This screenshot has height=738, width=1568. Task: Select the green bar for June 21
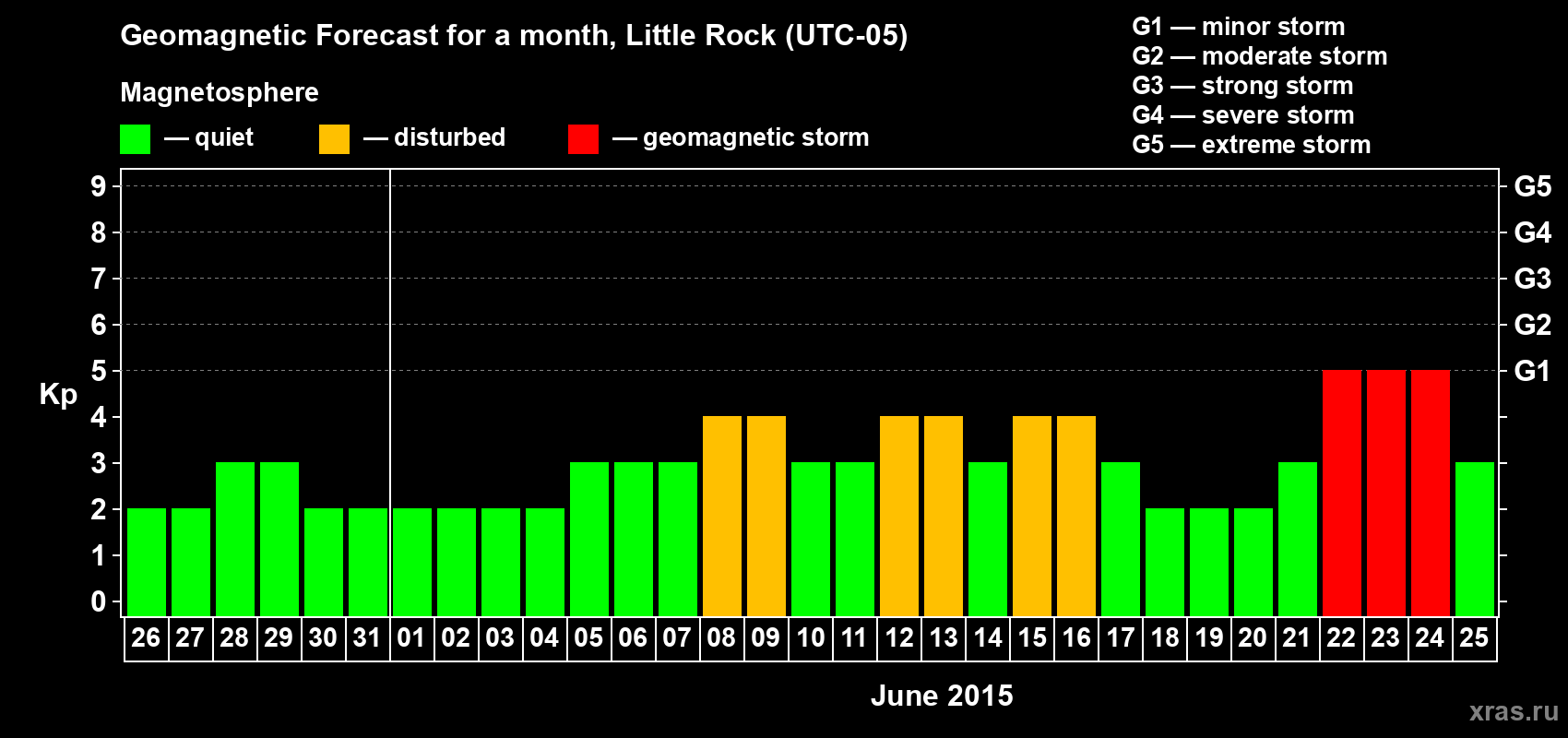point(1297,539)
